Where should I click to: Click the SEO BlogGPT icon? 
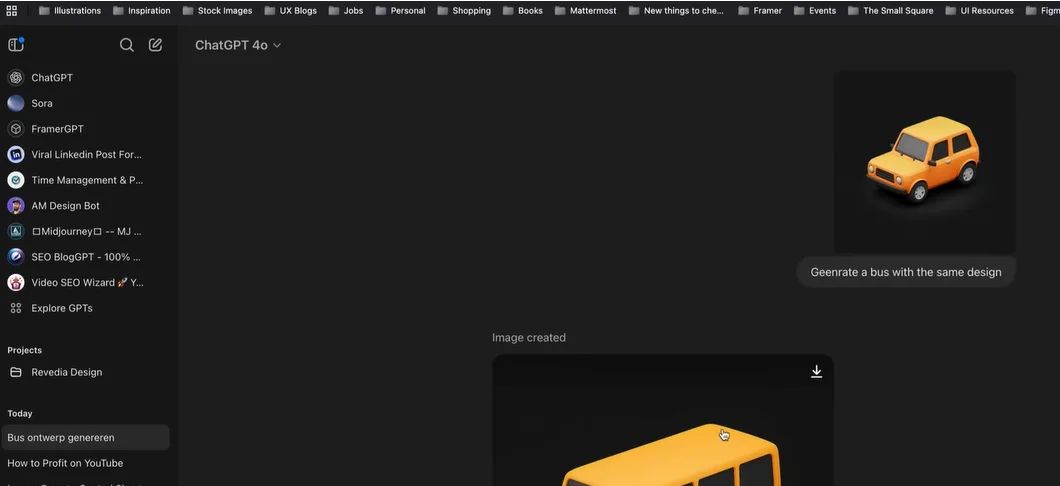(16, 257)
